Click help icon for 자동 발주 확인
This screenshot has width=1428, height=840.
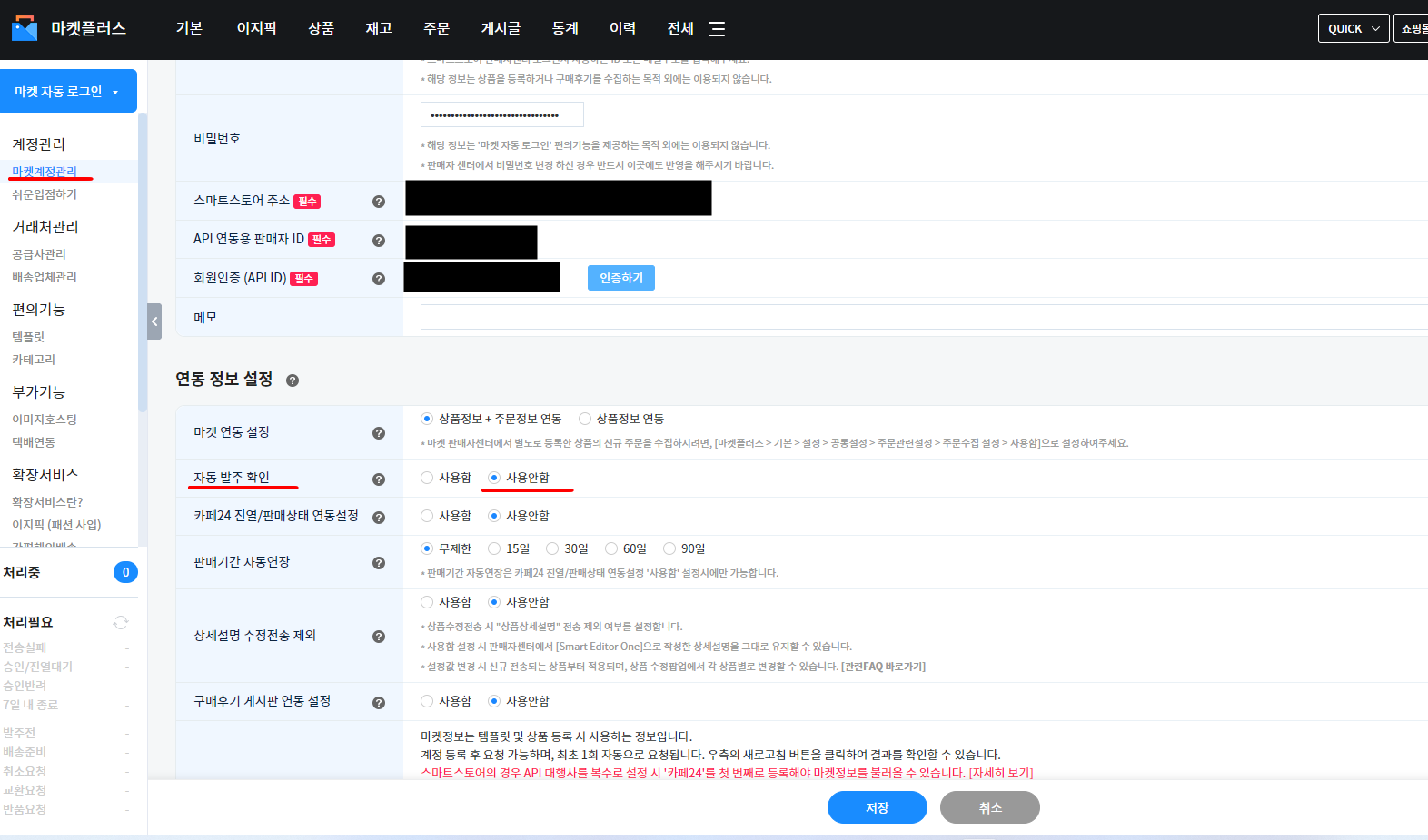[x=379, y=479]
